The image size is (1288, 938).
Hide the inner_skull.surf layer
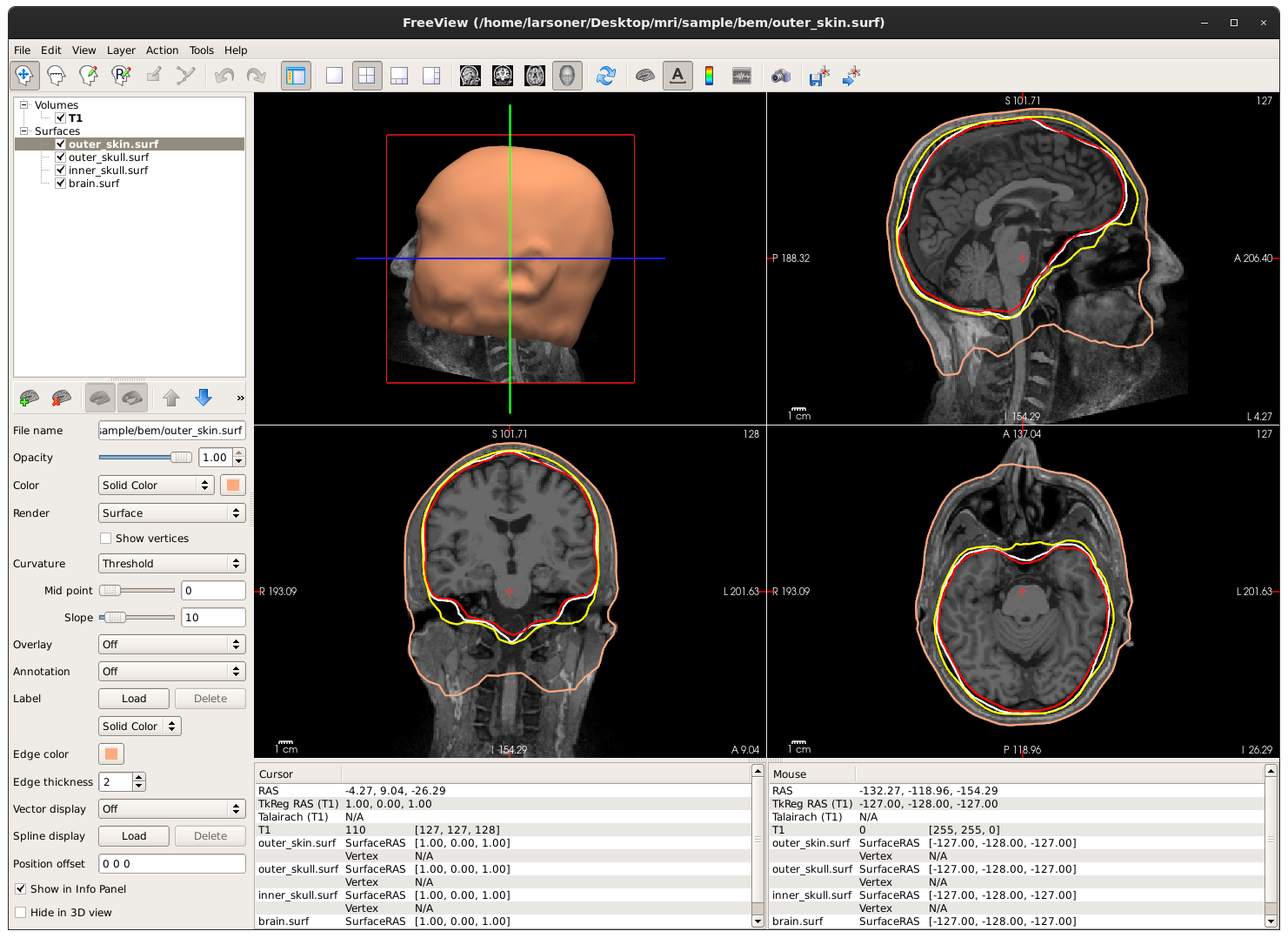[x=60, y=171]
